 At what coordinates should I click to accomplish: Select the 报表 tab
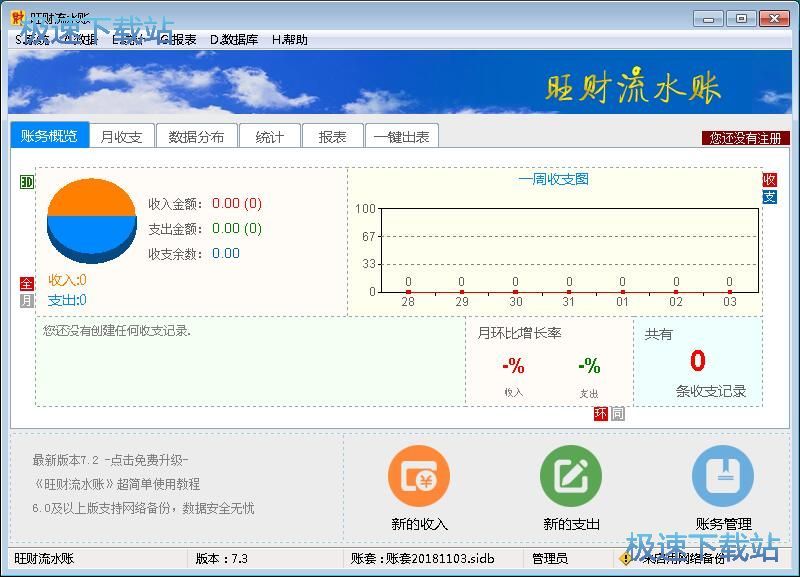tap(332, 137)
